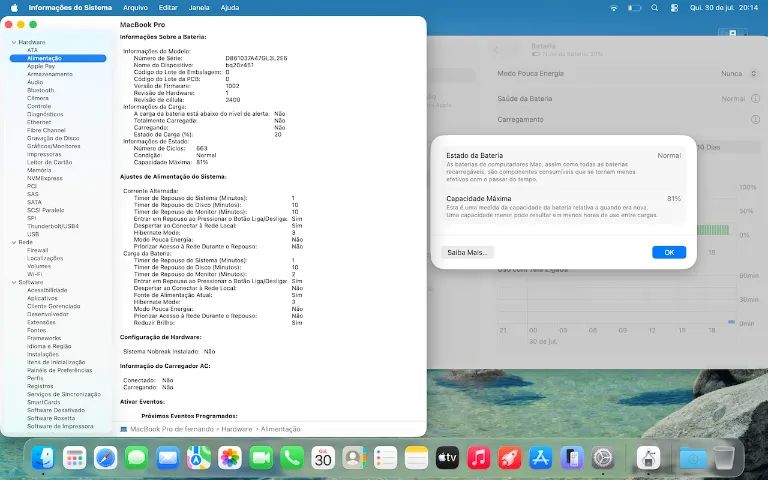Select Armazenamento in the sidebar
The width and height of the screenshot is (768, 480).
click(49, 74)
